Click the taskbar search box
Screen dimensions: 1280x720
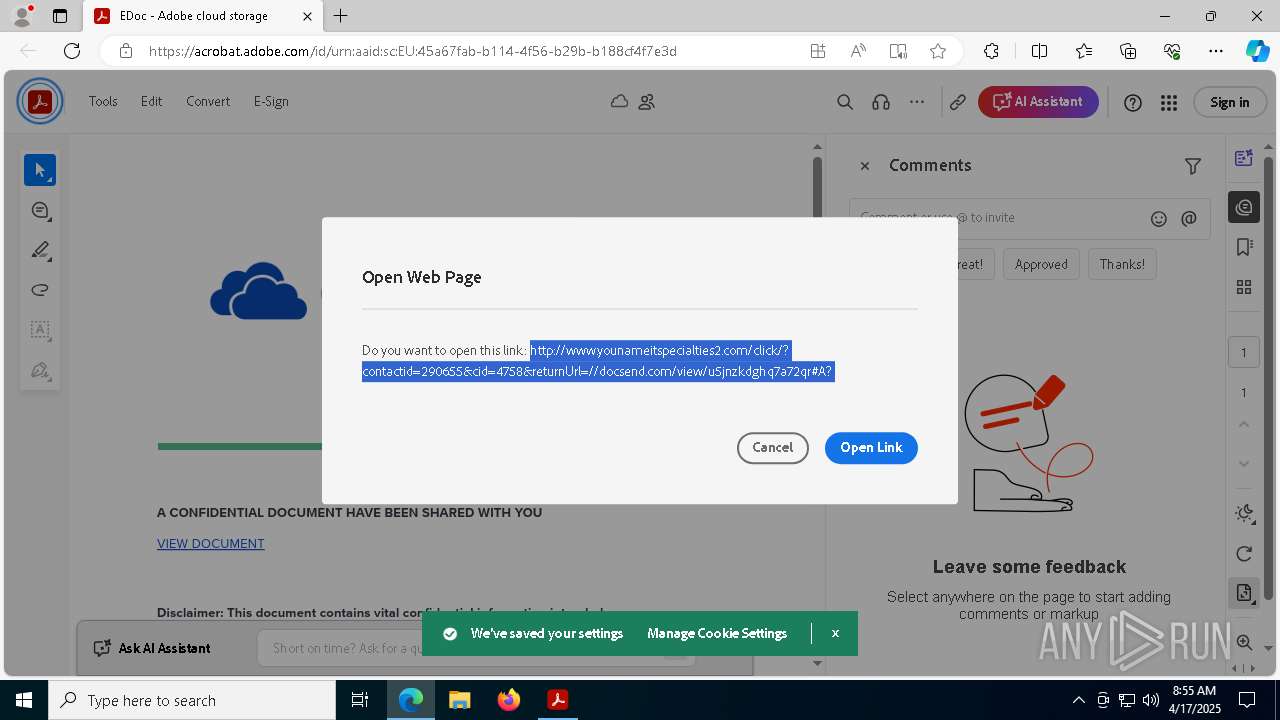192,700
